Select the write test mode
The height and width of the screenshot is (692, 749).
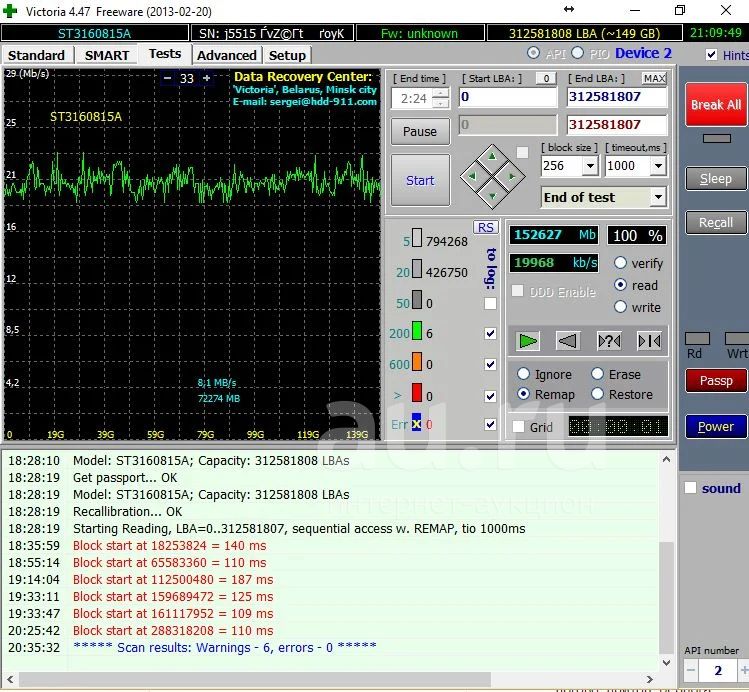[x=621, y=307]
